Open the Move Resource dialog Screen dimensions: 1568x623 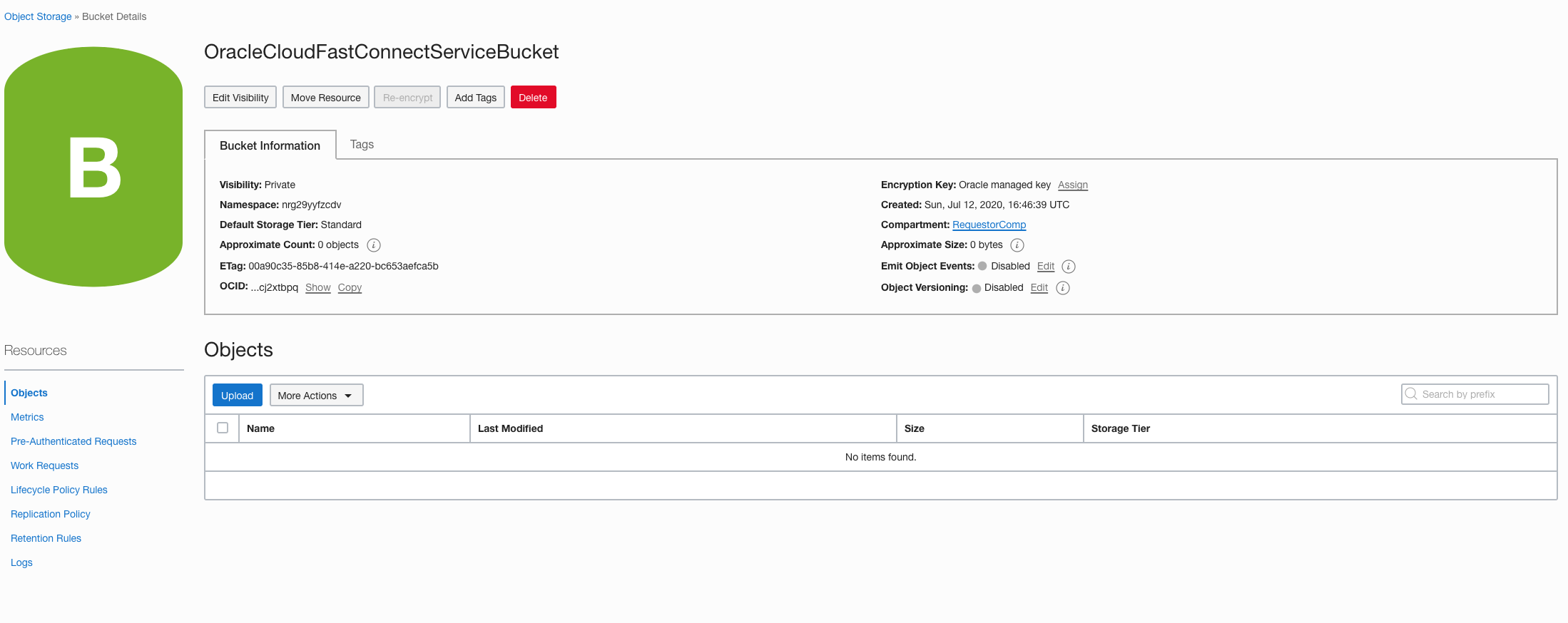coord(325,98)
